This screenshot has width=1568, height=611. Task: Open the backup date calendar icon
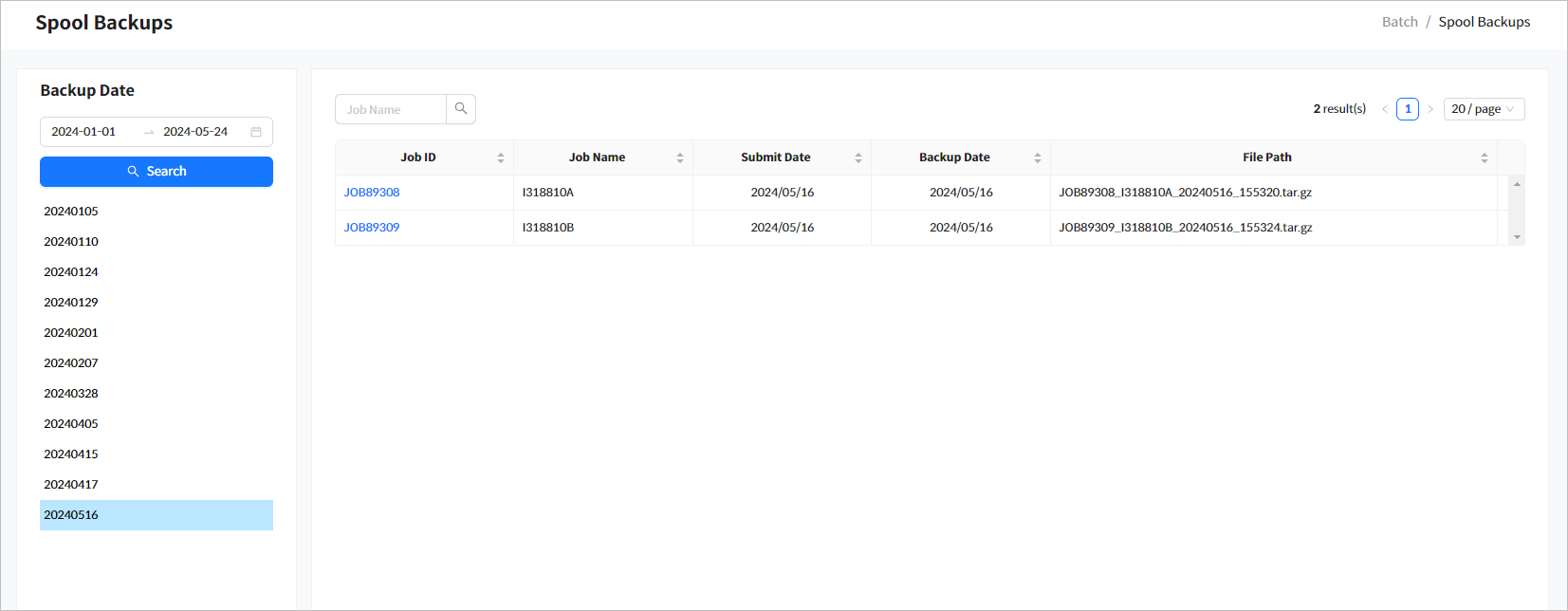pos(256,132)
